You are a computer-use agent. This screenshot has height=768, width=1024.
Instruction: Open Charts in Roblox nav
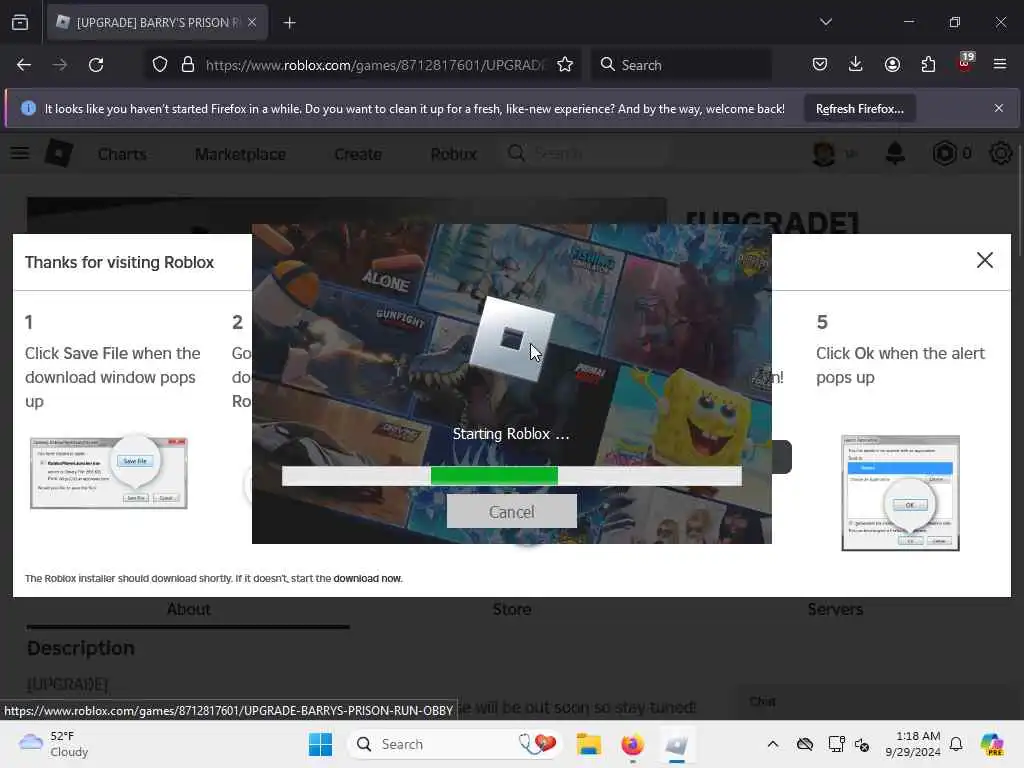[x=122, y=154]
